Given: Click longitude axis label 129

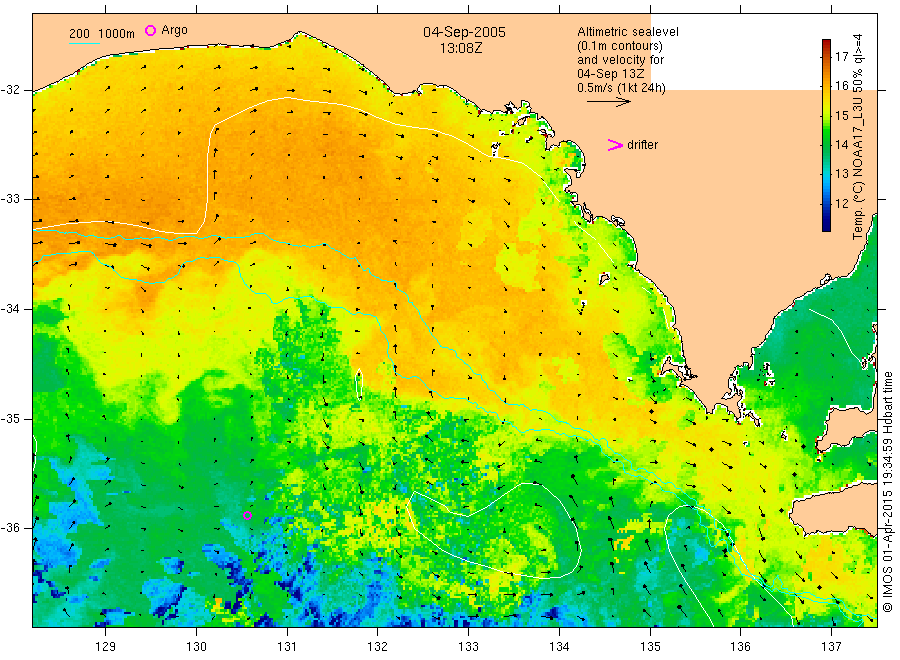Looking at the screenshot, I should coord(106,646).
